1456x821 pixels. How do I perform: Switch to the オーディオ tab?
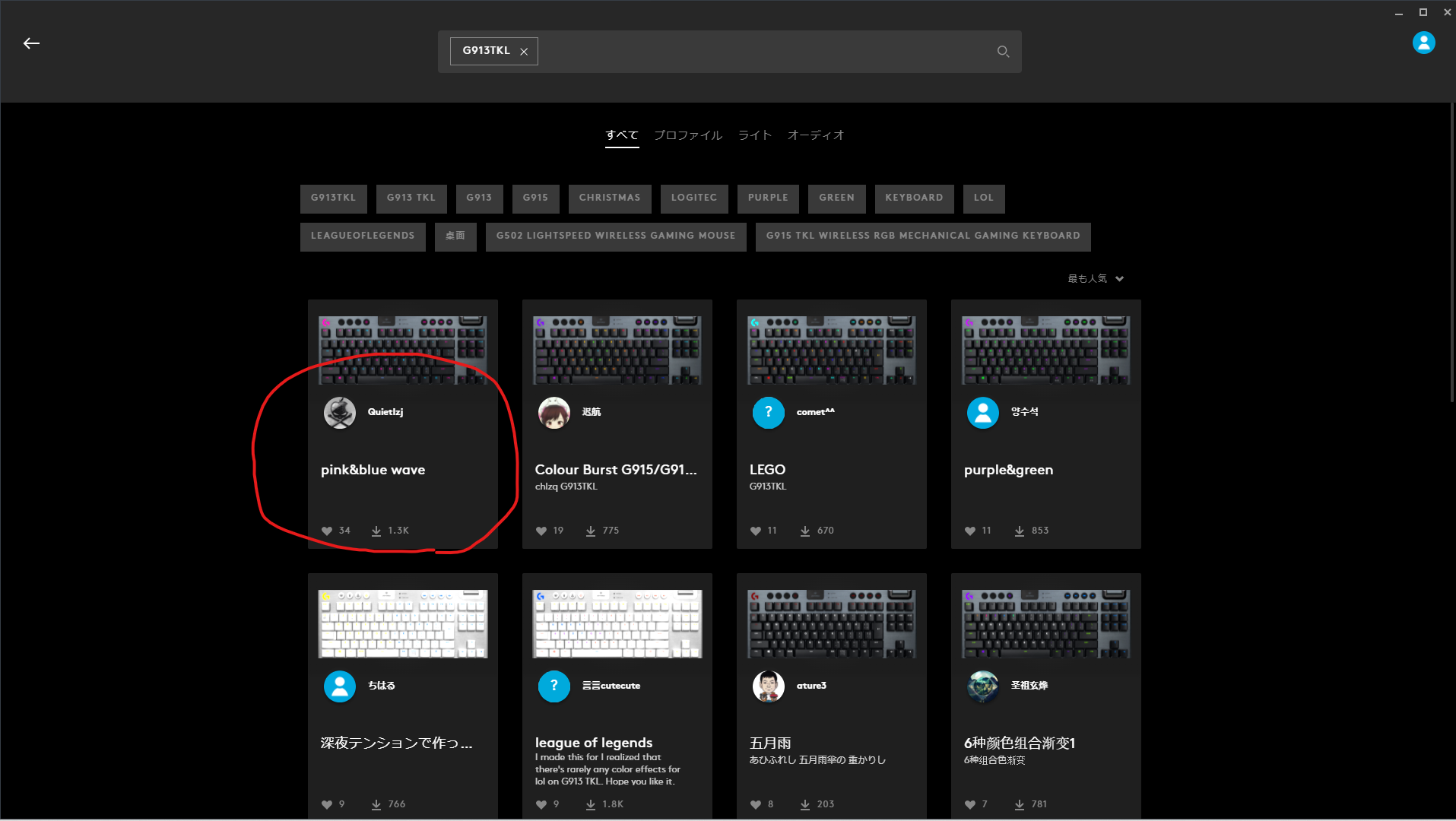[x=816, y=135]
